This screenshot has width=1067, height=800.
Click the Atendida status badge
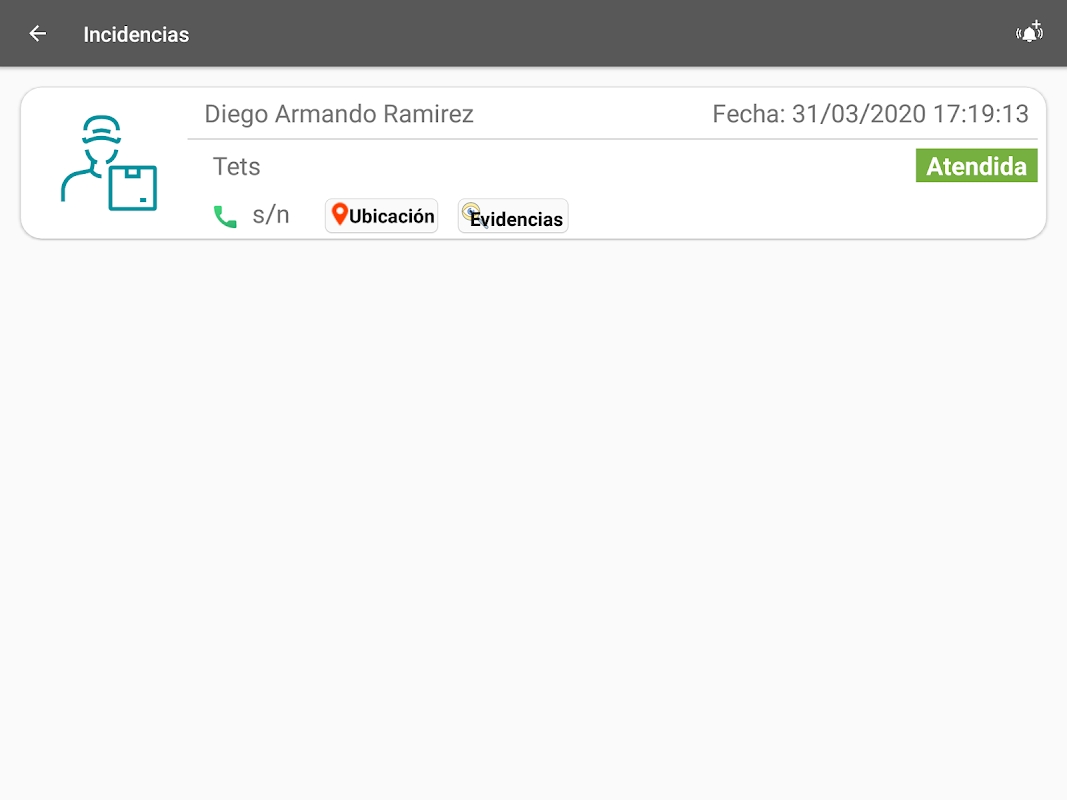976,165
